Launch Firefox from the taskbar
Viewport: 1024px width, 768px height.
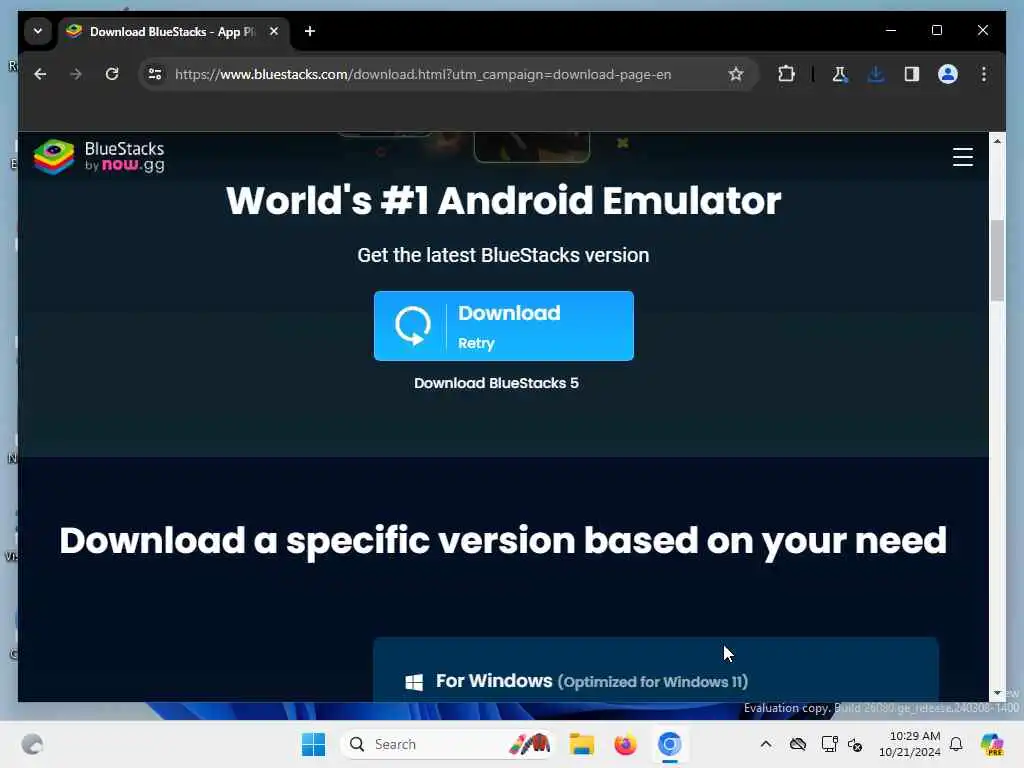pyautogui.click(x=625, y=744)
